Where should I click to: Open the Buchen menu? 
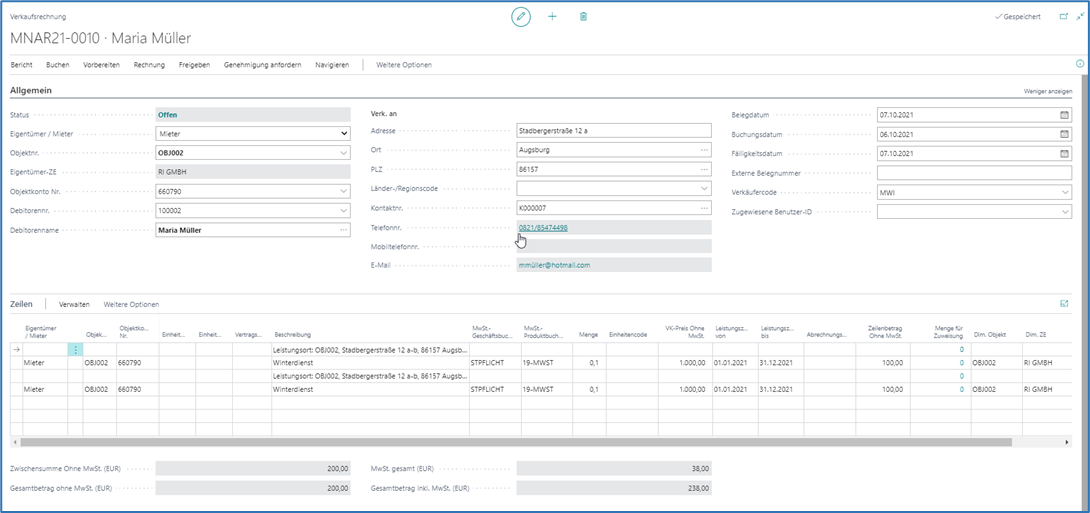click(x=58, y=65)
